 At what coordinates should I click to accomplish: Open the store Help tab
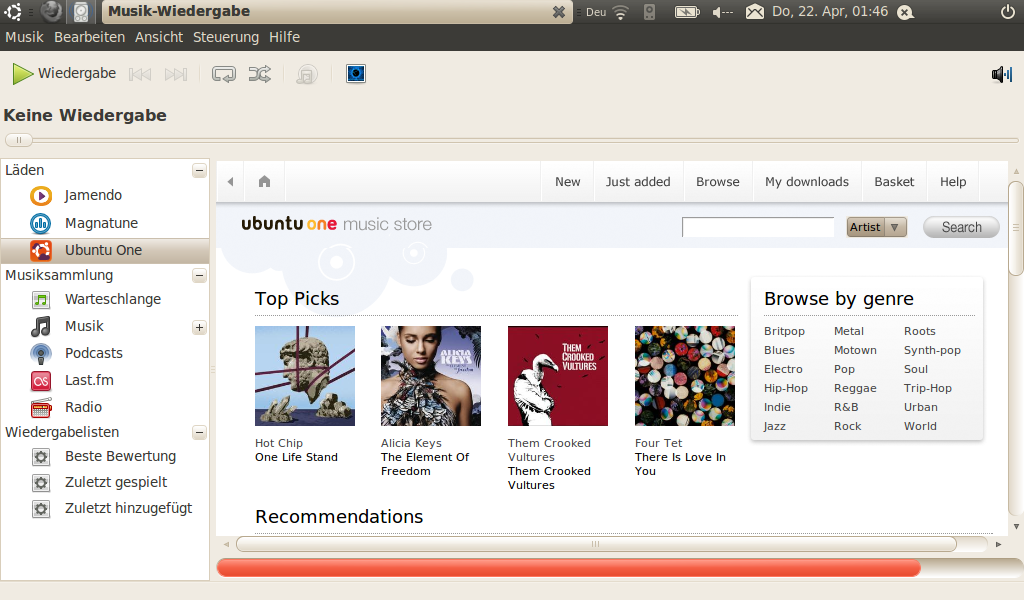953,182
